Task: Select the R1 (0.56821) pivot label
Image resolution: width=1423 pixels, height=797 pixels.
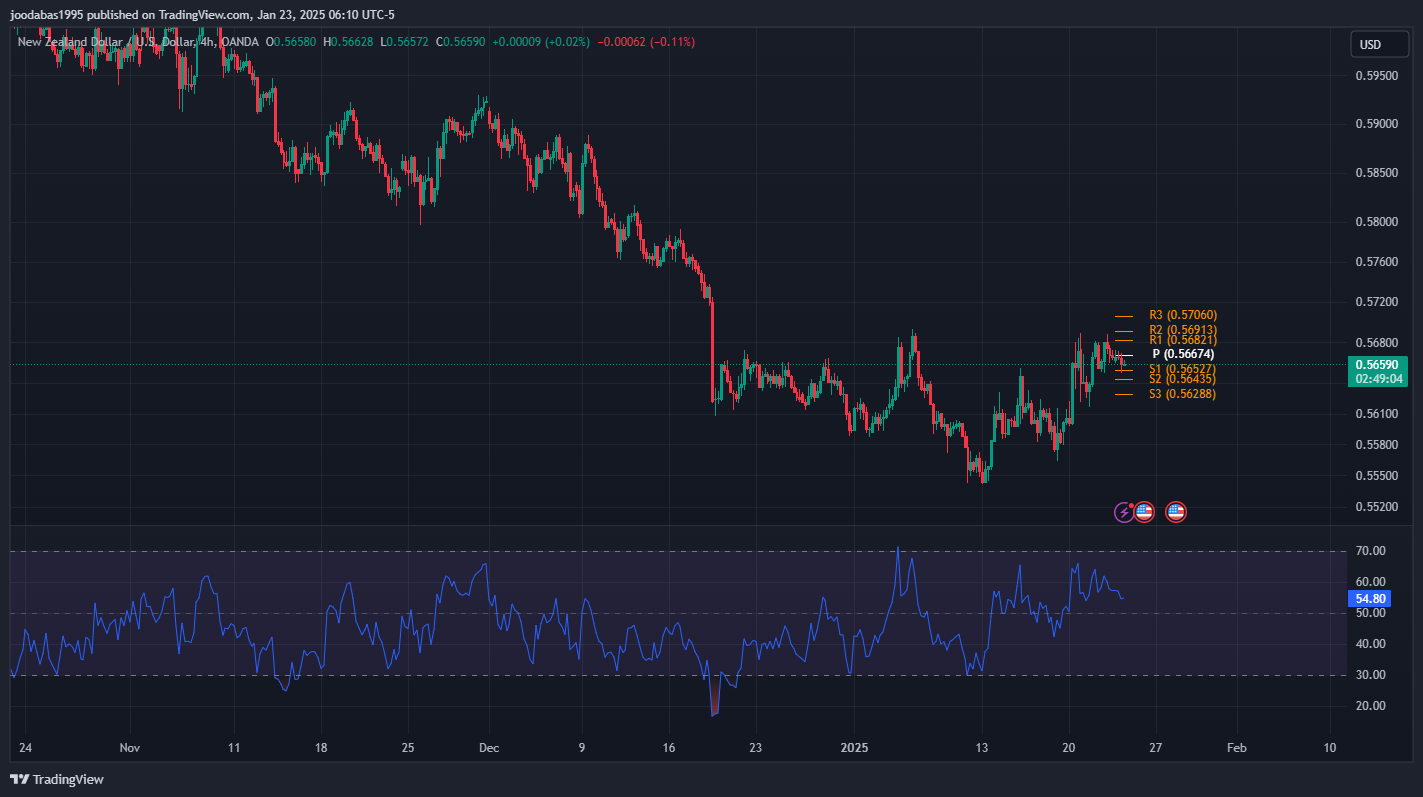Action: pos(1183,341)
